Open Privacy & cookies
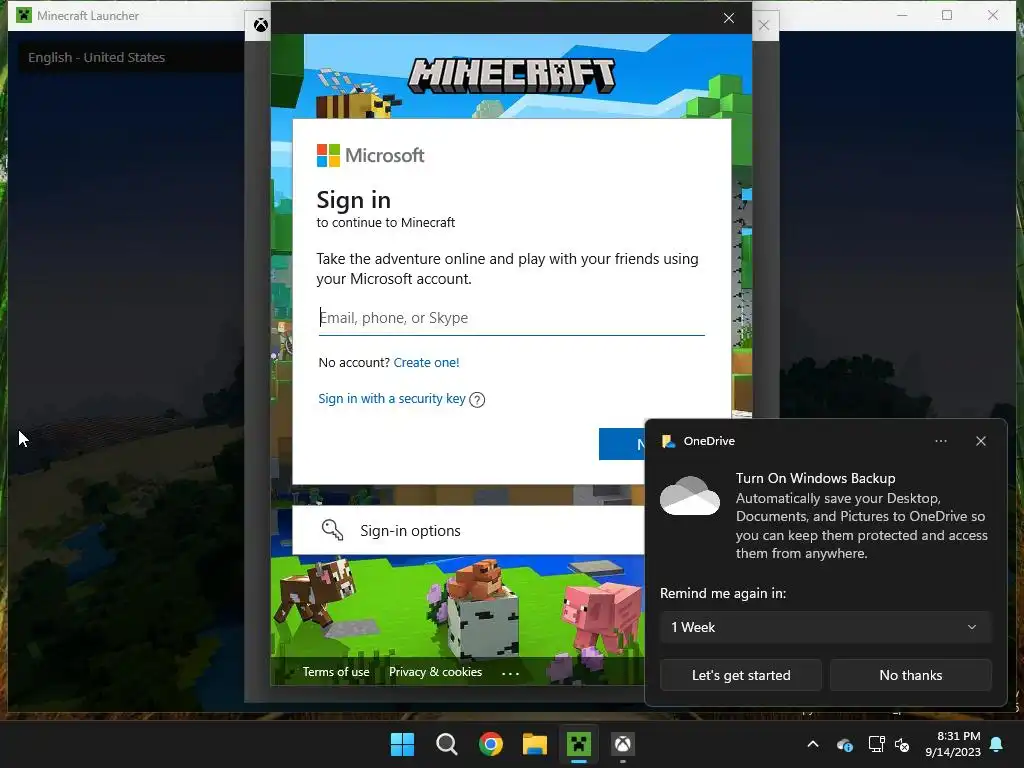1024x768 pixels. click(x=436, y=672)
